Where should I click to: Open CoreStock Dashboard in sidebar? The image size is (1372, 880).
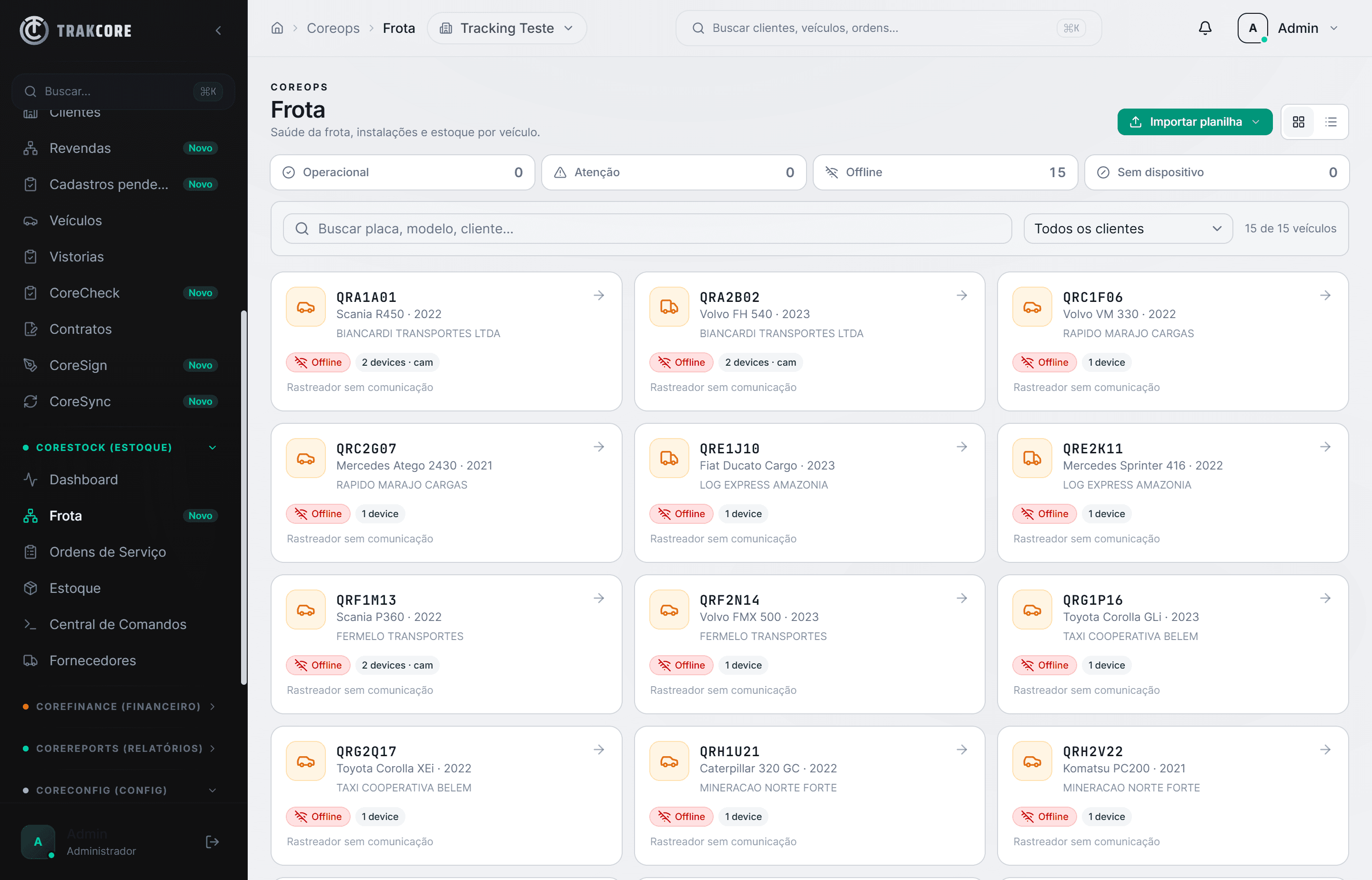pos(120,480)
